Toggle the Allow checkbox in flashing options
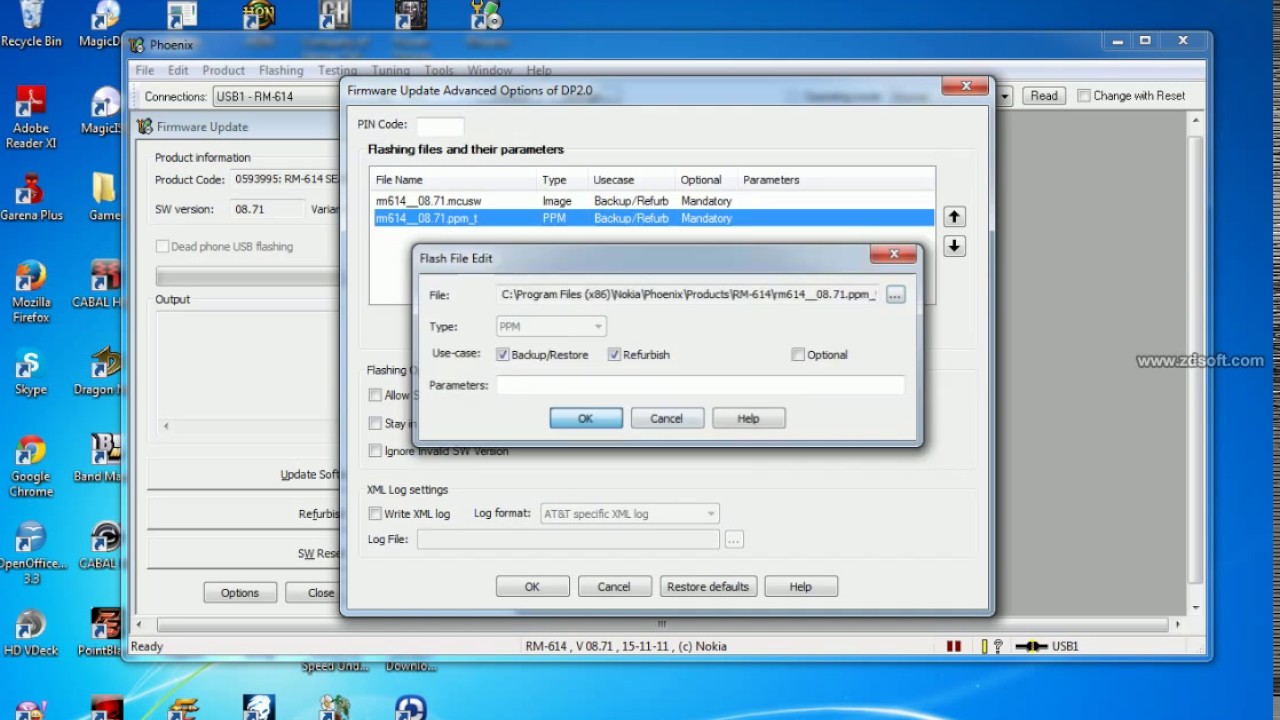The image size is (1280, 720). (x=375, y=395)
